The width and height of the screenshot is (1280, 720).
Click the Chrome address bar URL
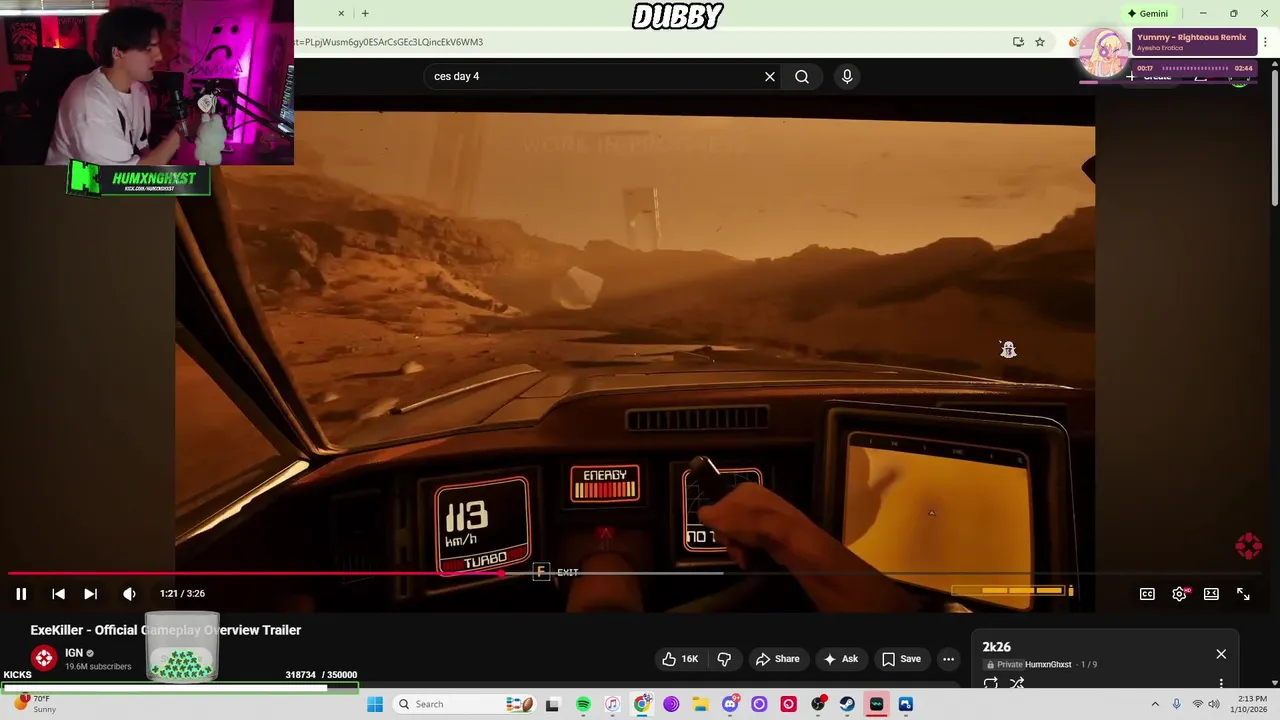pyautogui.click(x=389, y=42)
